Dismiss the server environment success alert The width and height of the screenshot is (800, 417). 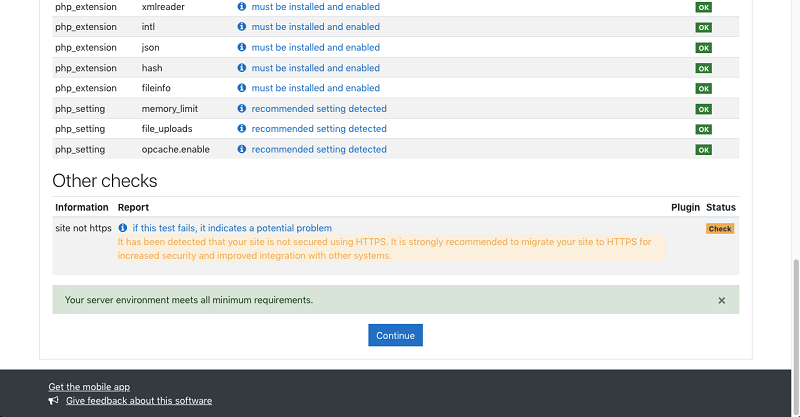point(721,300)
